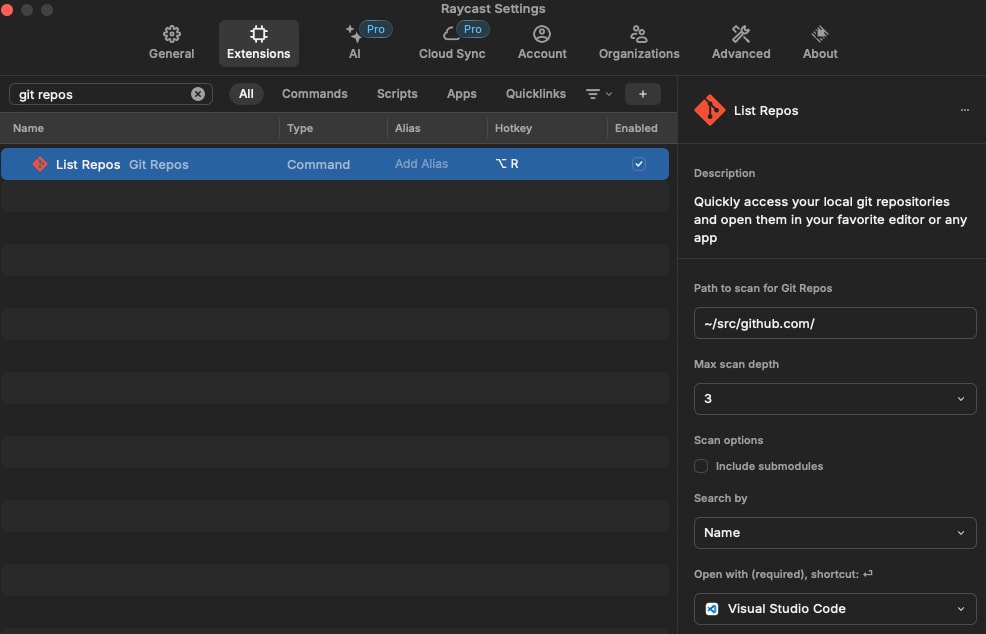Viewport: 986px width, 634px height.
Task: Filter the list by Apps
Action: coord(462,94)
